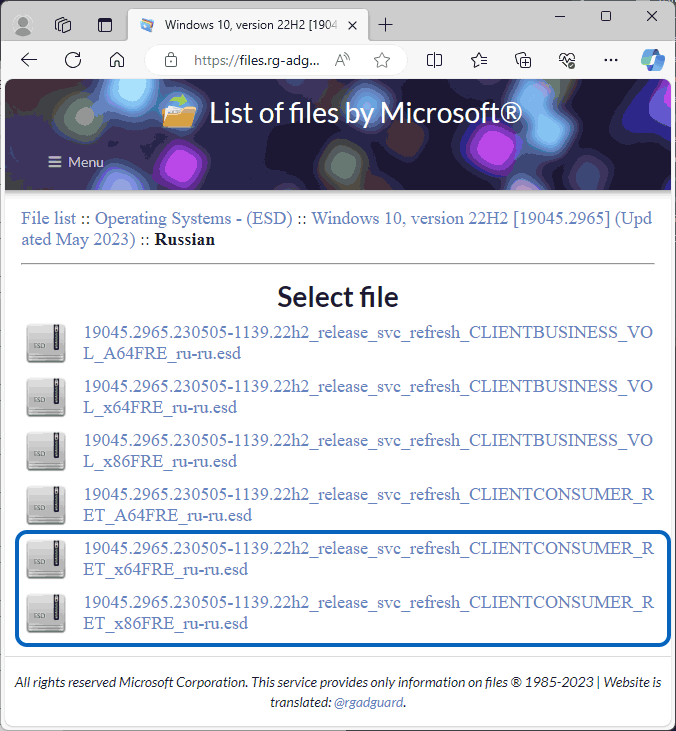Expand the Menu hamburger

(x=75, y=162)
